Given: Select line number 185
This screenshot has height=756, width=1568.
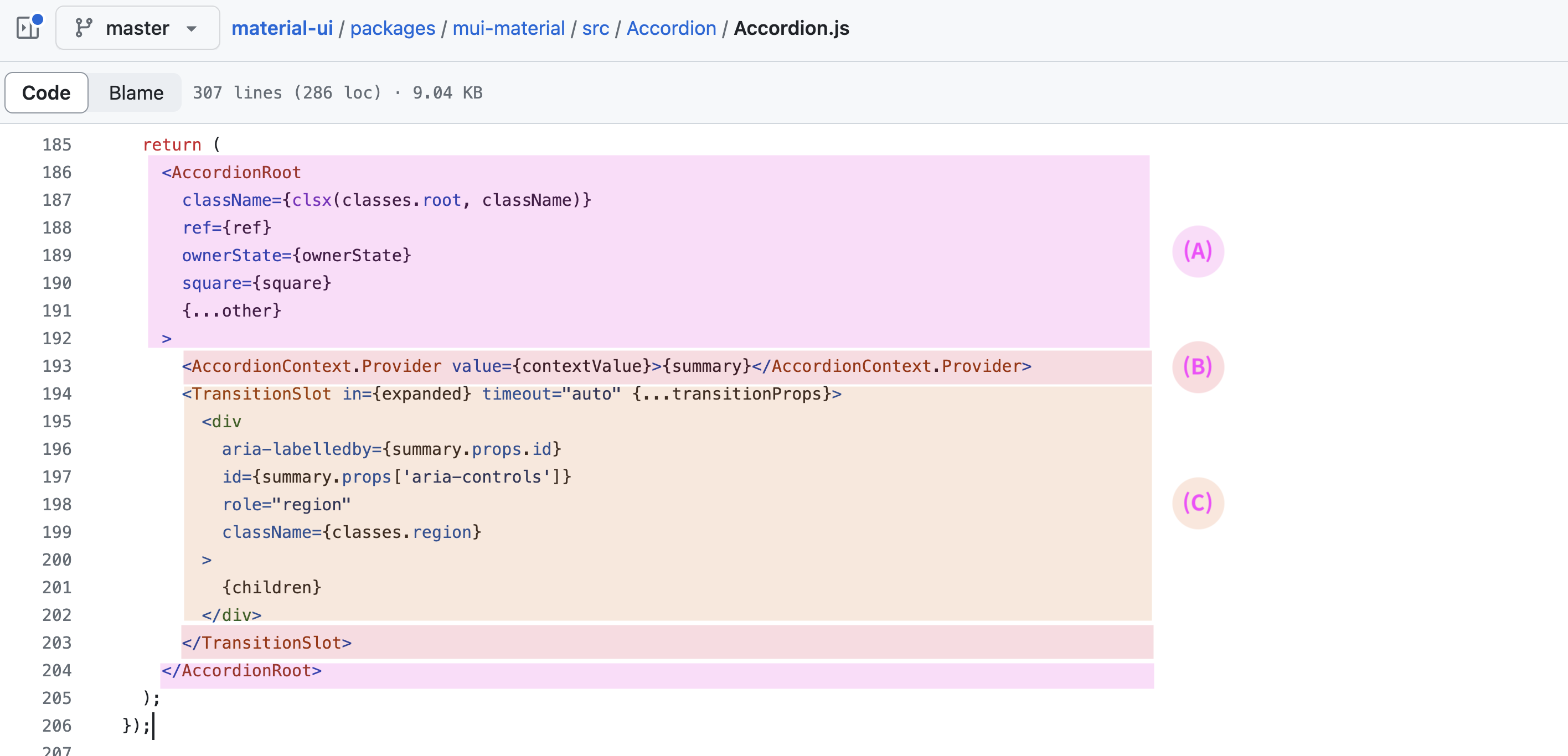Looking at the screenshot, I should click(56, 145).
